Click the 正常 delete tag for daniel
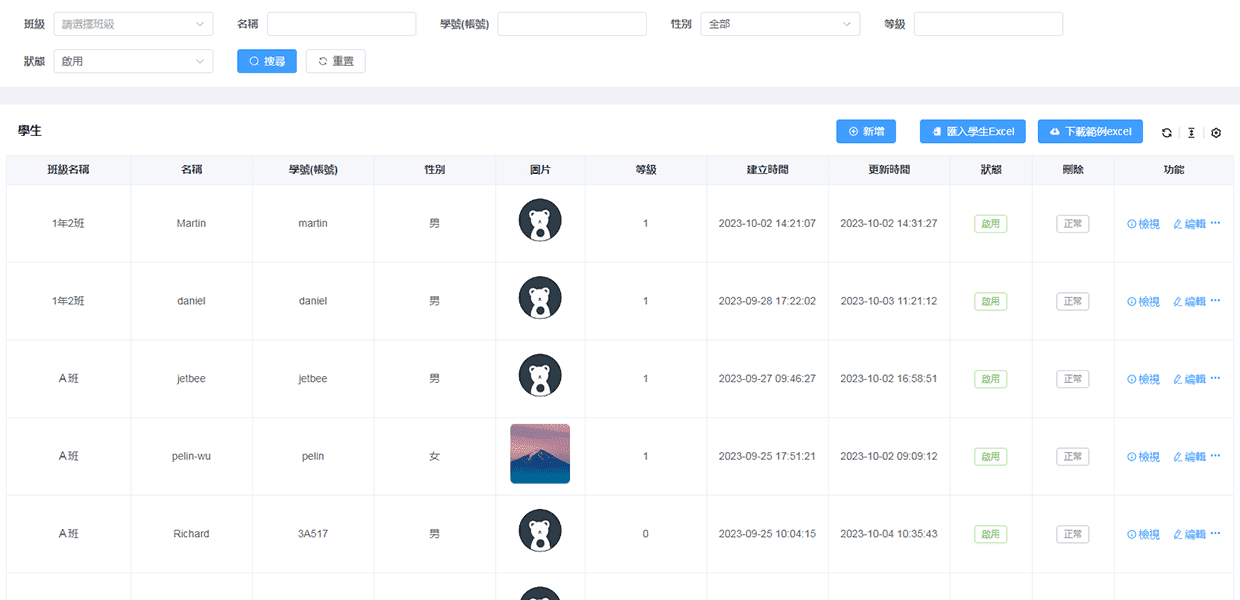 click(1072, 301)
